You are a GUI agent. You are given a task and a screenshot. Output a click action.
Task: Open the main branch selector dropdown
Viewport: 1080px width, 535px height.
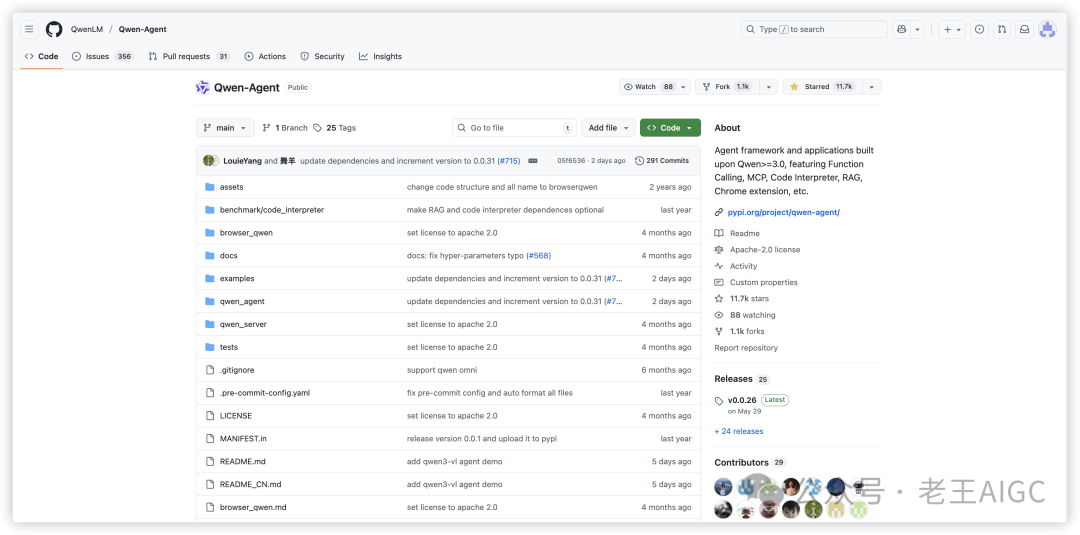coord(225,128)
